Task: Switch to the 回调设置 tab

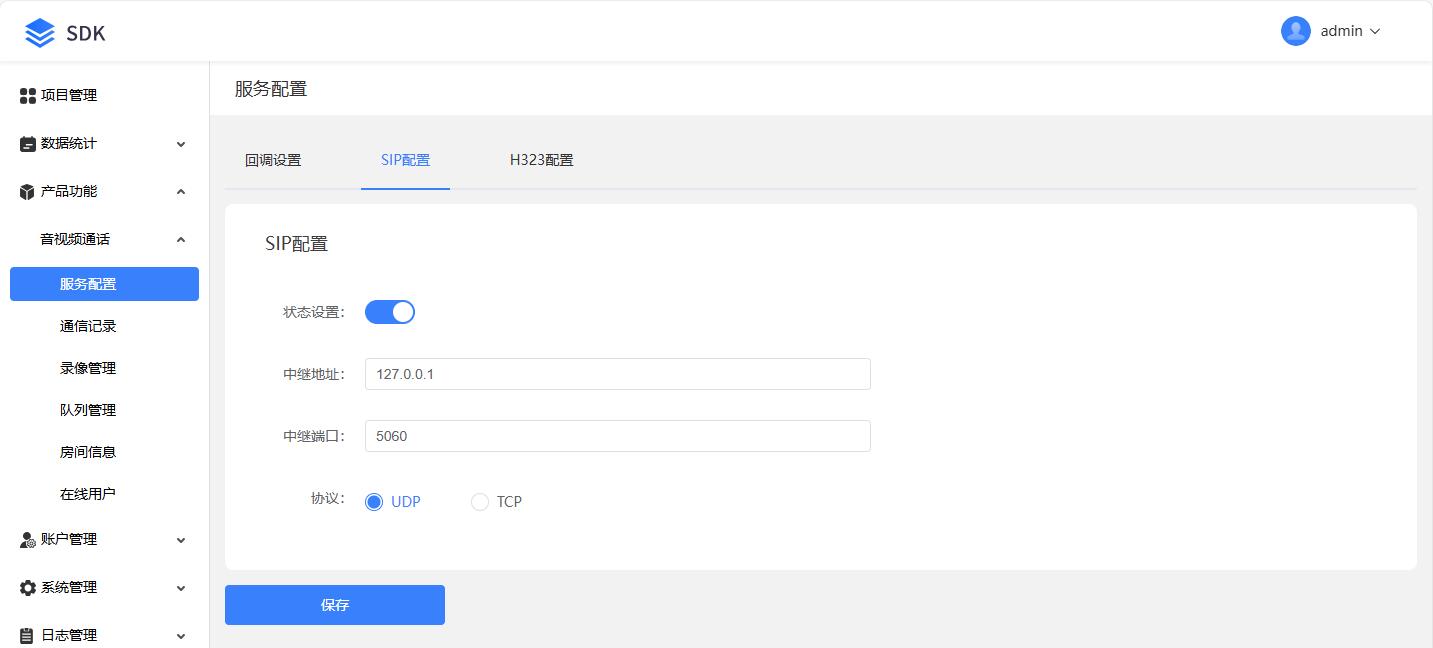Action: coord(273,160)
